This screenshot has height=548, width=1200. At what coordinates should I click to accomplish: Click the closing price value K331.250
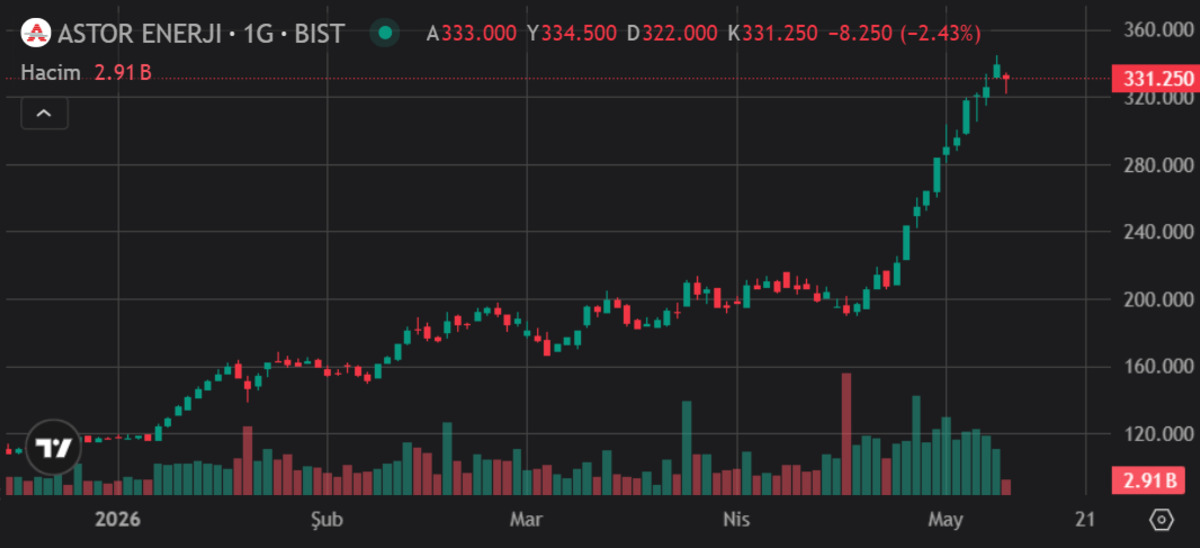[x=772, y=34]
